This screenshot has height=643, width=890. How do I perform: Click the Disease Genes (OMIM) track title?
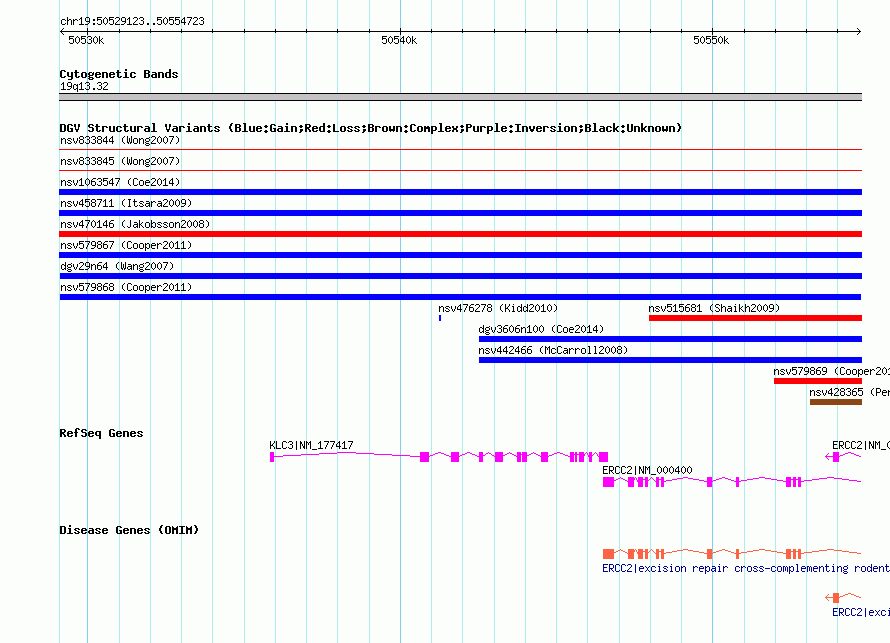129,530
